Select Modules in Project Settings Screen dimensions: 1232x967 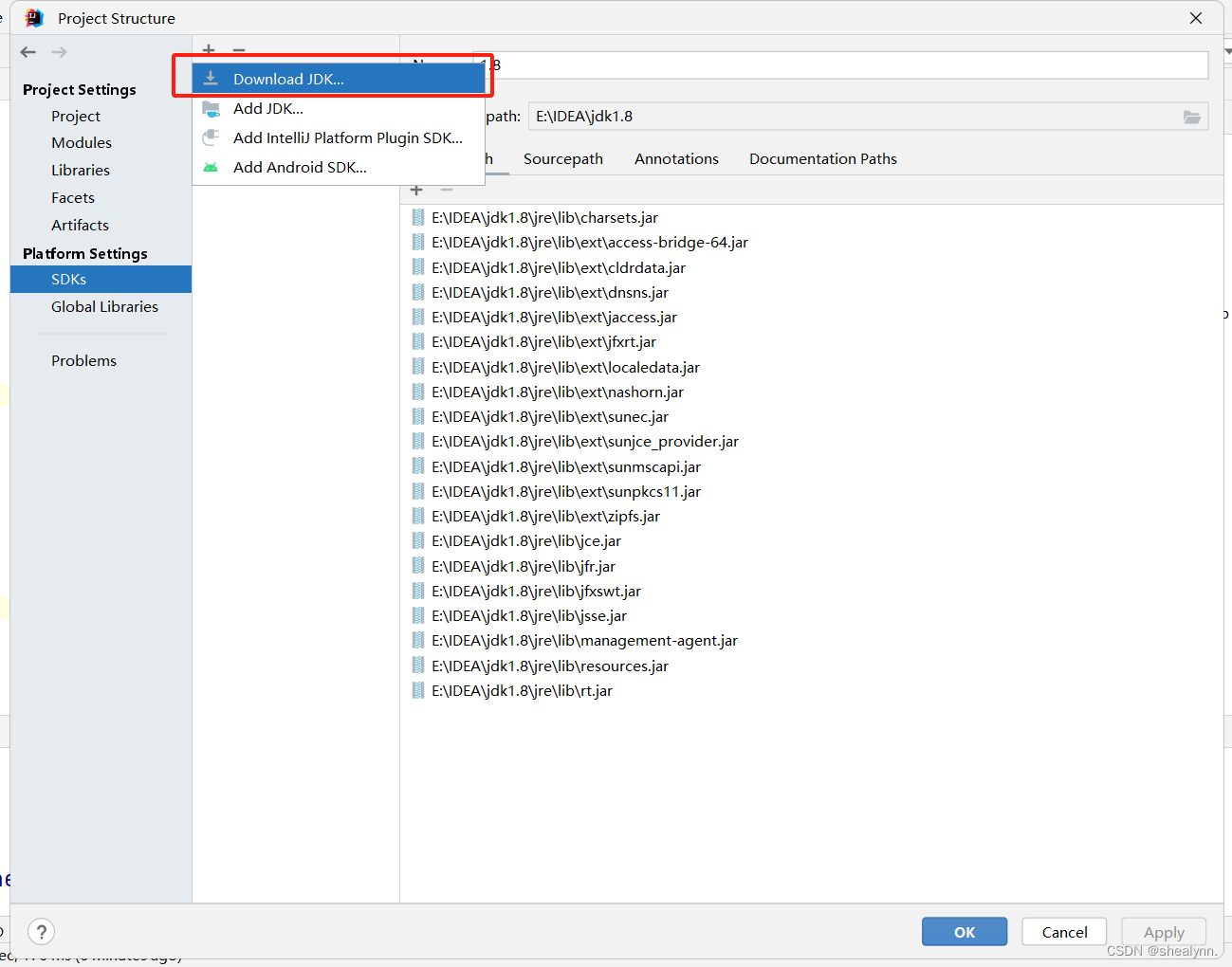pyautogui.click(x=82, y=142)
